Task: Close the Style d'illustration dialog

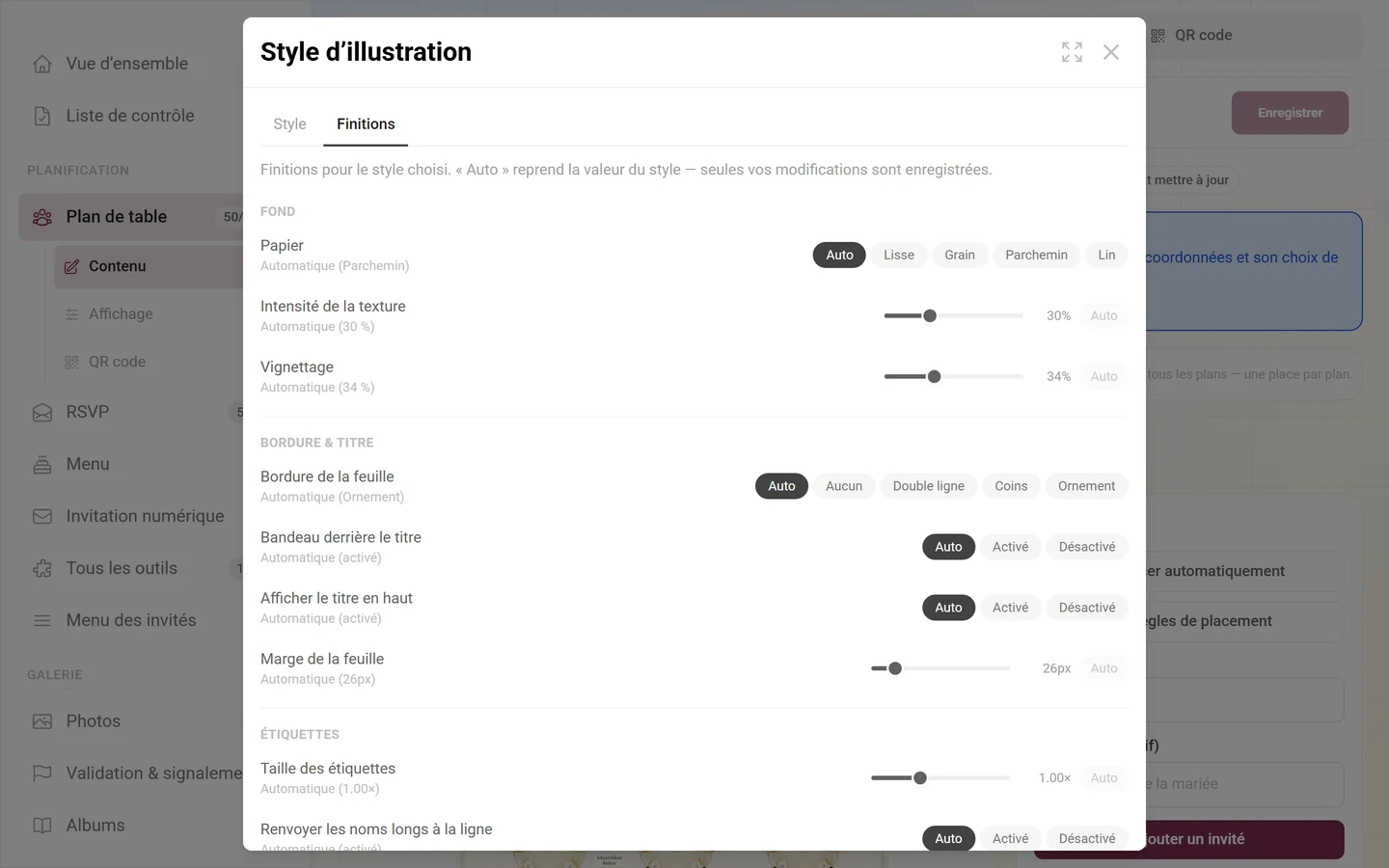Action: pyautogui.click(x=1111, y=52)
